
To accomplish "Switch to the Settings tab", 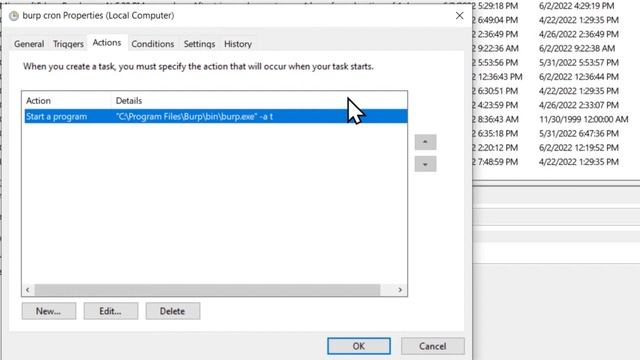I will point(199,44).
